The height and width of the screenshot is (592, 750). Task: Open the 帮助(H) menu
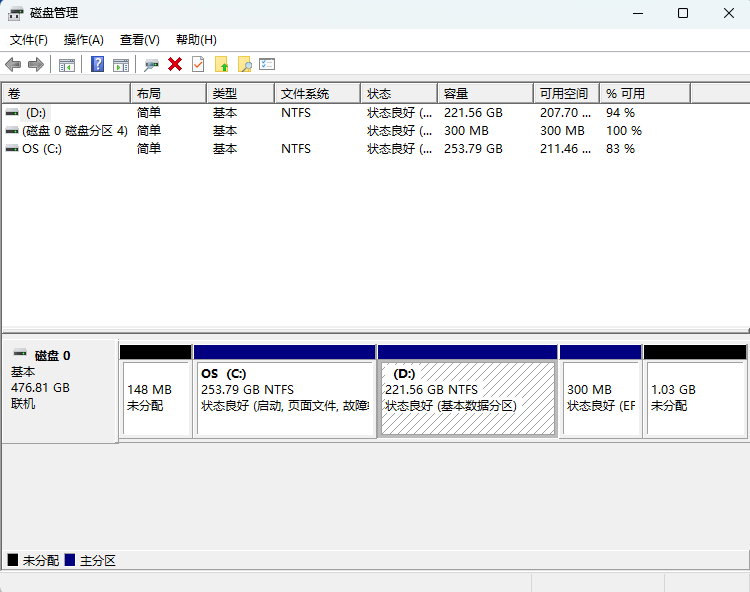pos(196,40)
